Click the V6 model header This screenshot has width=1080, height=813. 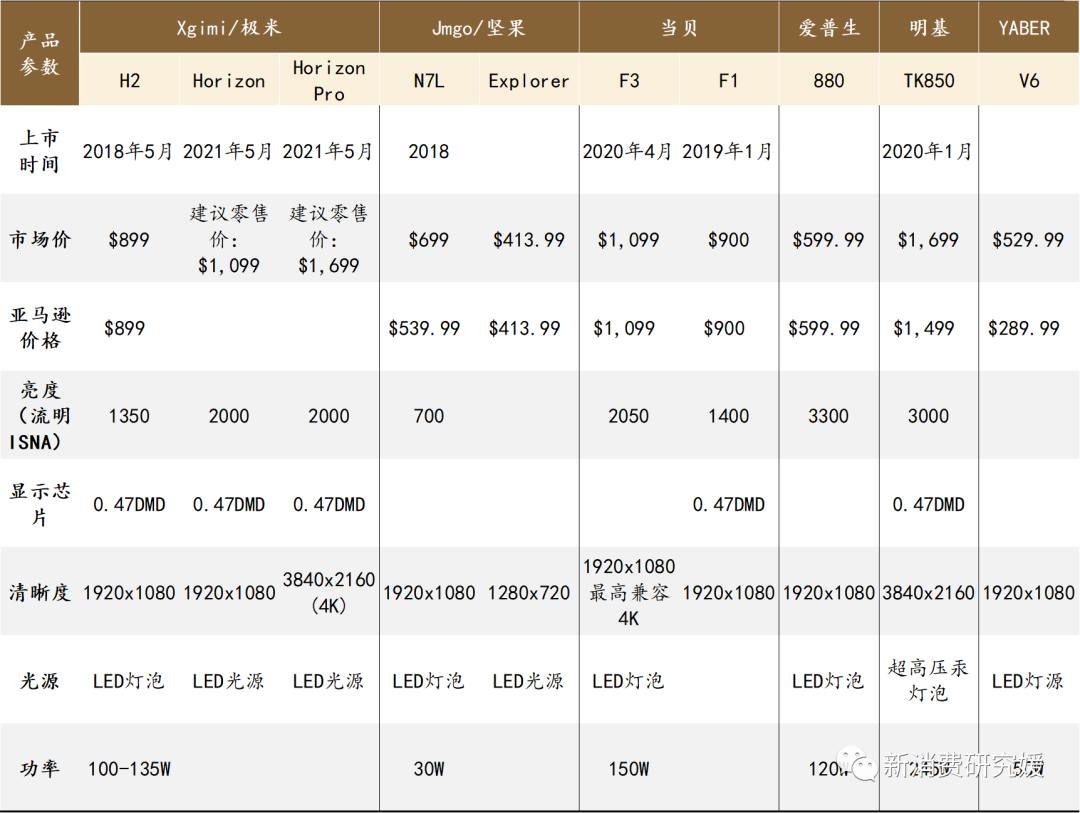pos(1029,81)
